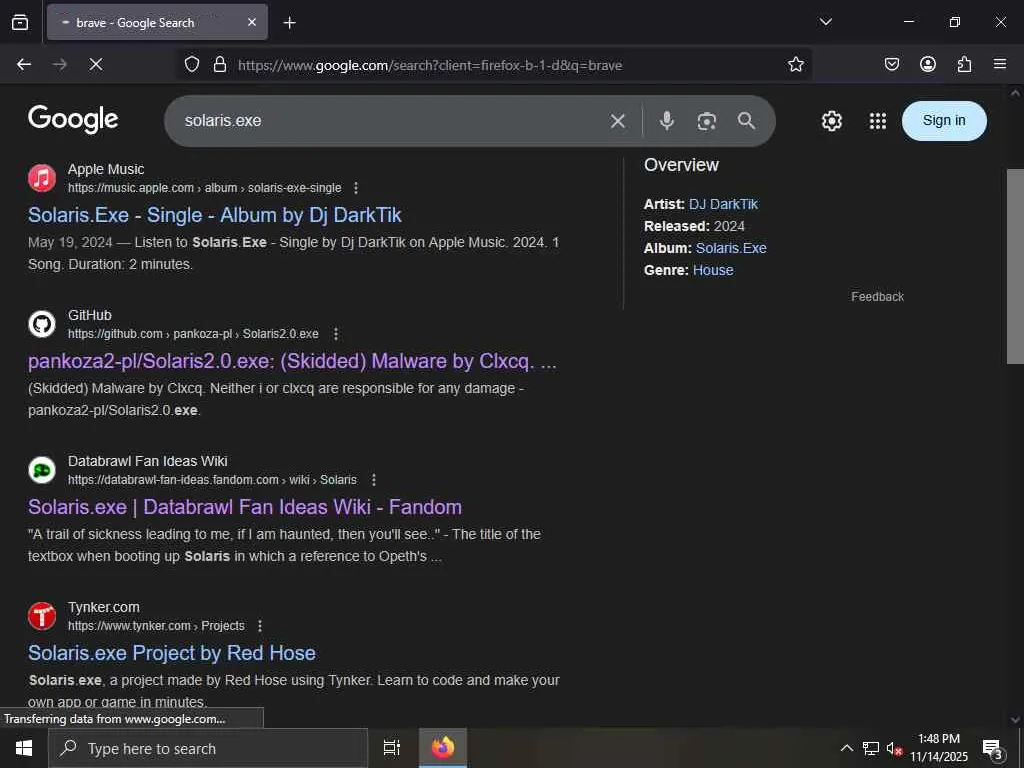Click Type here to search box
This screenshot has height=768, width=1024.
click(208, 748)
